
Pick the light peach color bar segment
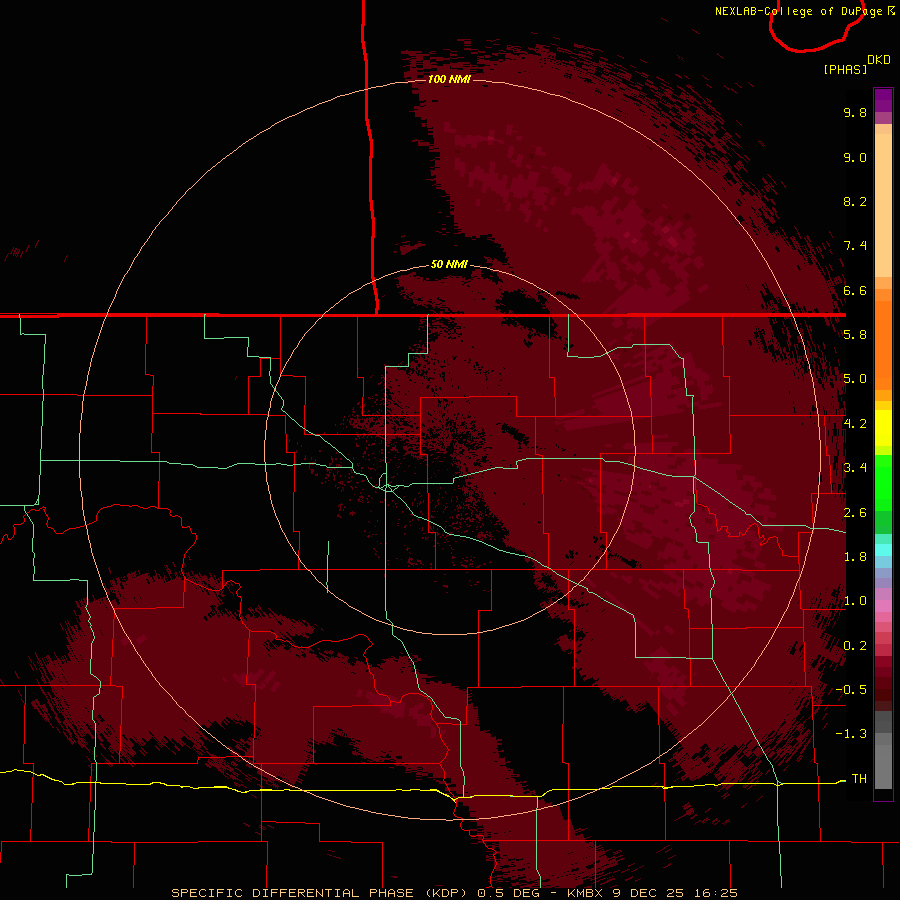883,205
